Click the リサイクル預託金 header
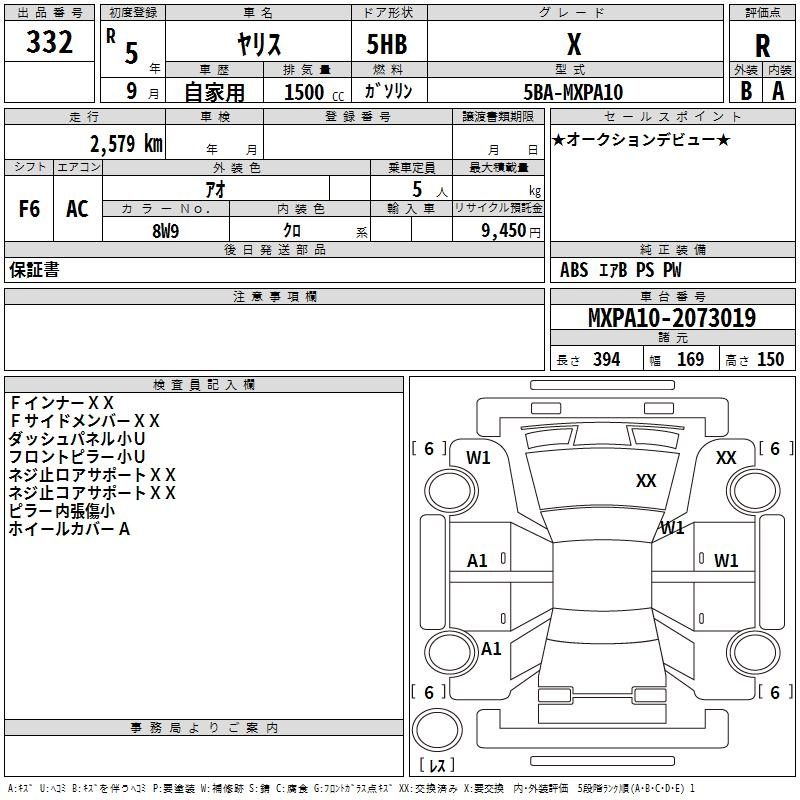Image resolution: width=800 pixels, height=800 pixels. pyautogui.click(x=498, y=208)
